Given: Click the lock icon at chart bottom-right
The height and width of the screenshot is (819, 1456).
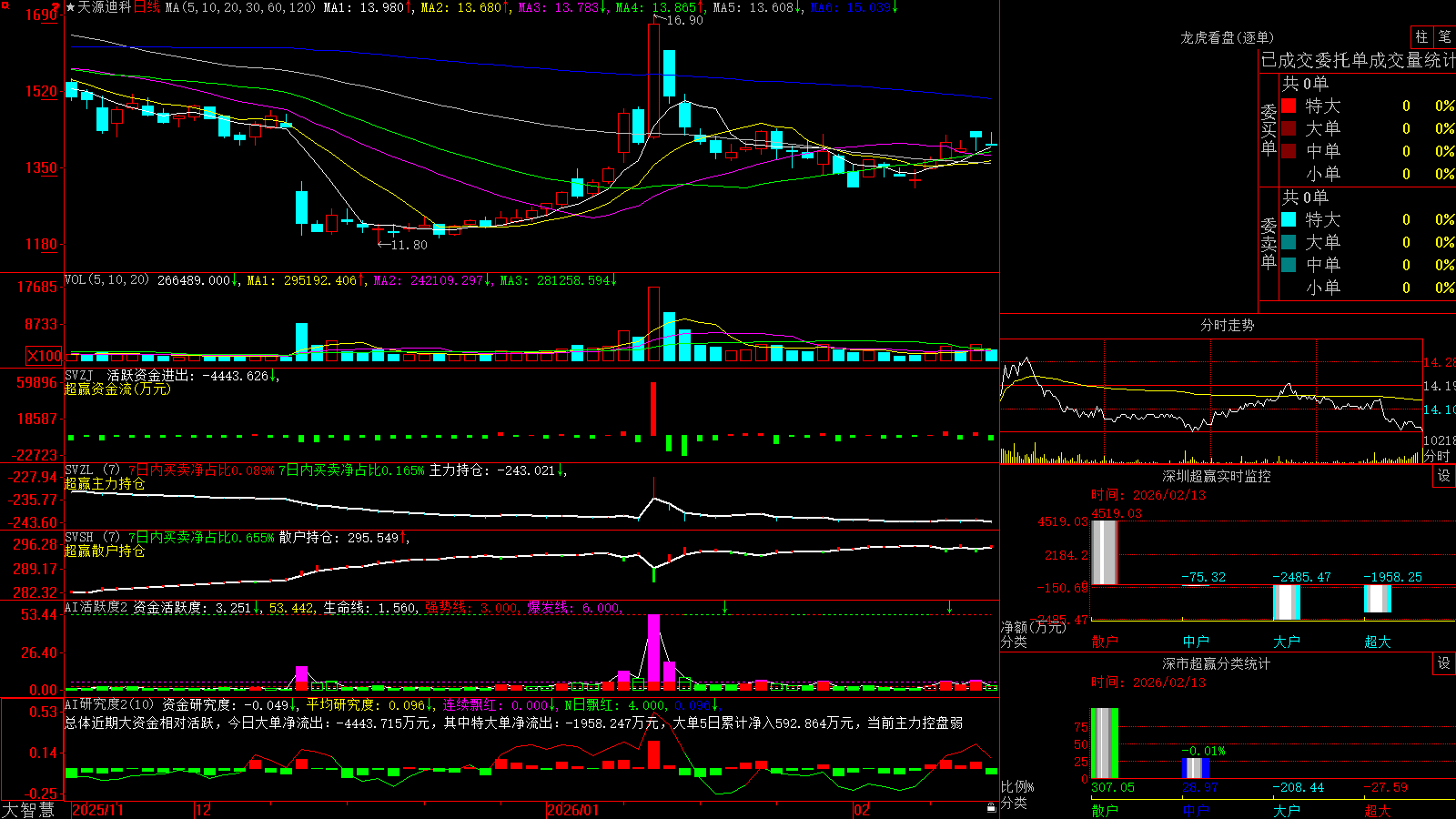Looking at the screenshot, I should coord(991,807).
